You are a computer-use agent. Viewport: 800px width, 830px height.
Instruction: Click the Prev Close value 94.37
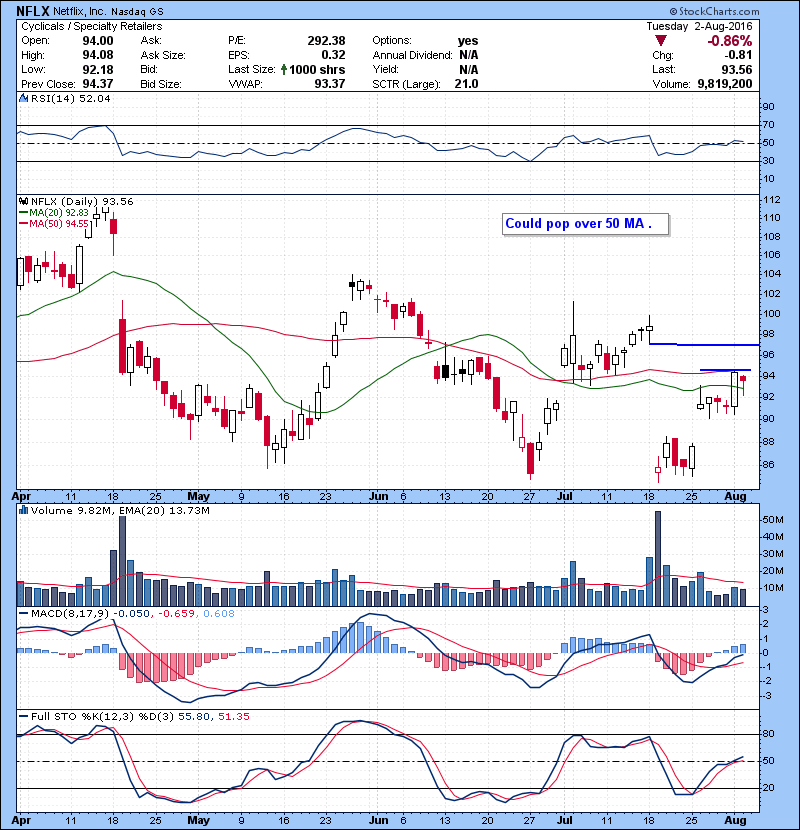pyautogui.click(x=98, y=84)
